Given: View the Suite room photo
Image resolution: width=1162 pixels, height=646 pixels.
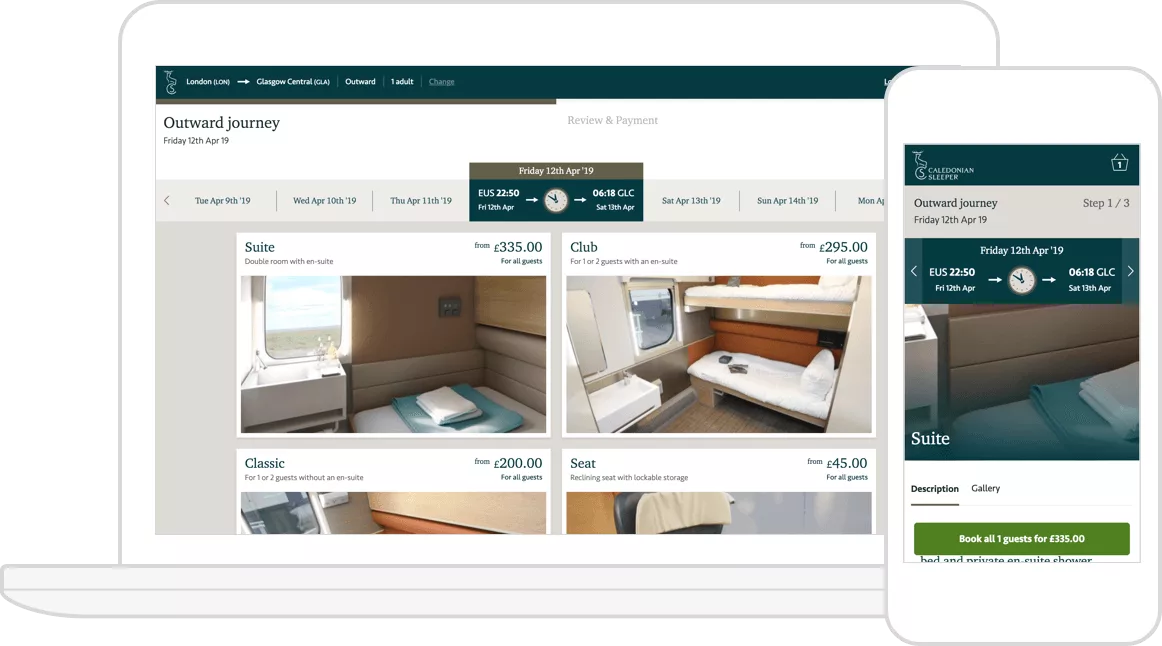Looking at the screenshot, I should [x=393, y=355].
